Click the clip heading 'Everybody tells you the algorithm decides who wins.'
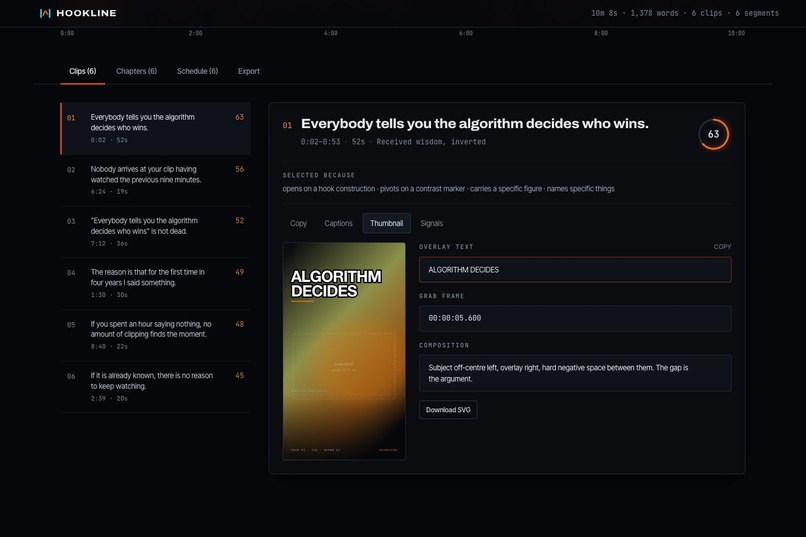This screenshot has width=806, height=537. pos(474,124)
